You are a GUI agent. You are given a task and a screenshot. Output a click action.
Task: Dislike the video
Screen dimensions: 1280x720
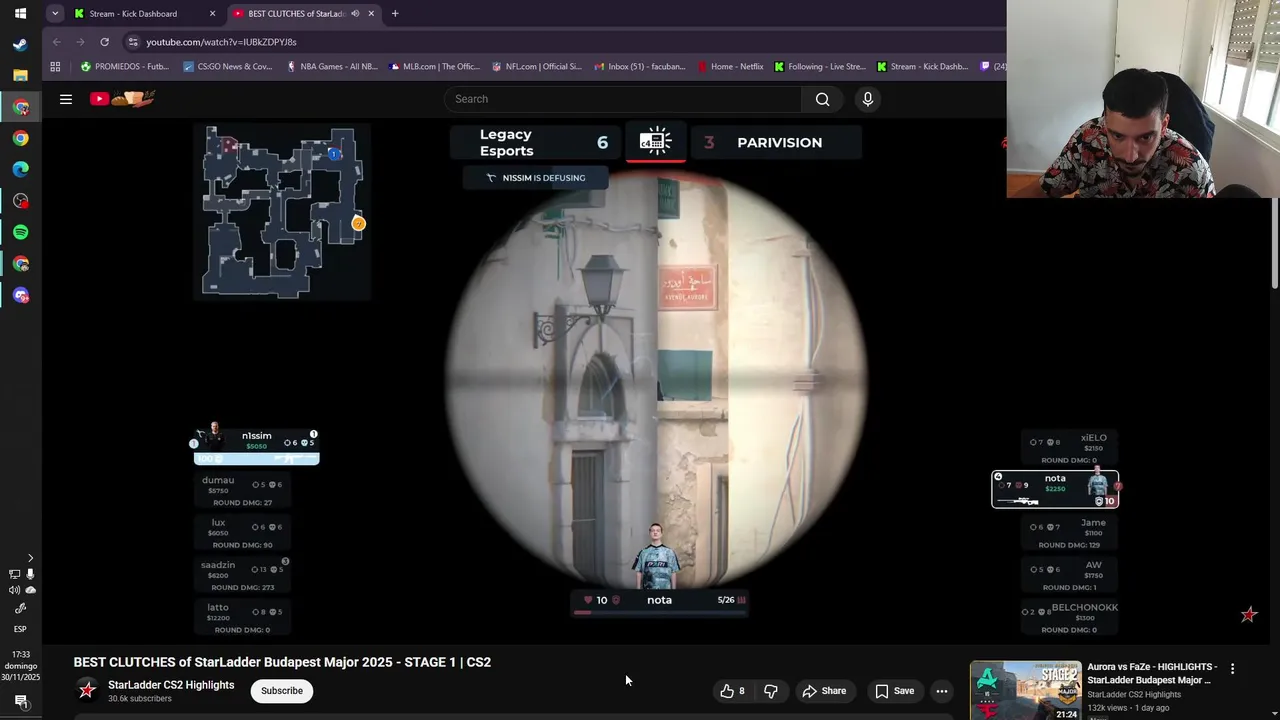point(771,691)
